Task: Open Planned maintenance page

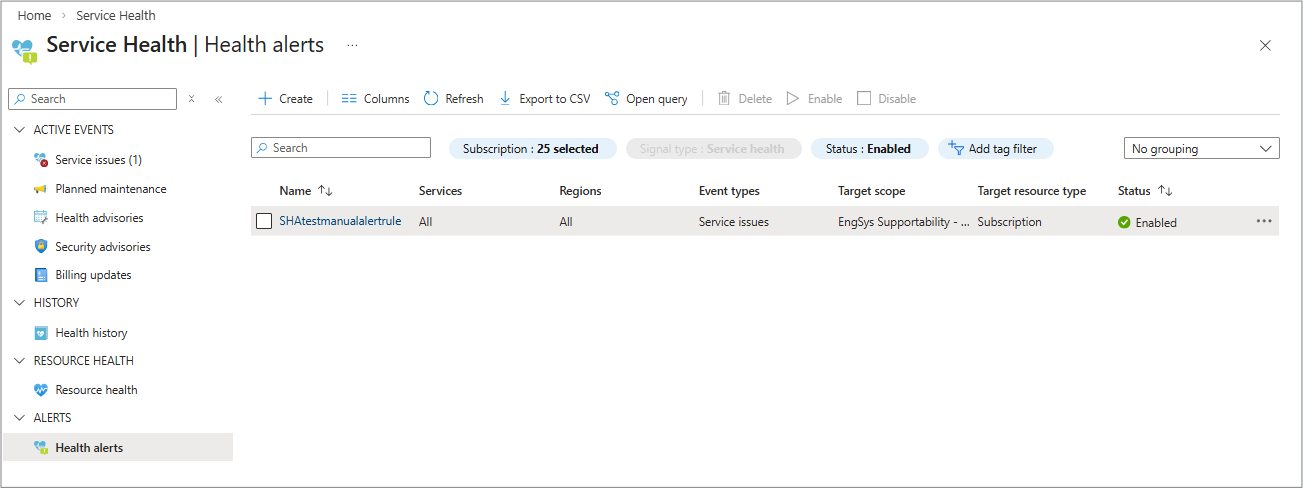Action: (111, 189)
